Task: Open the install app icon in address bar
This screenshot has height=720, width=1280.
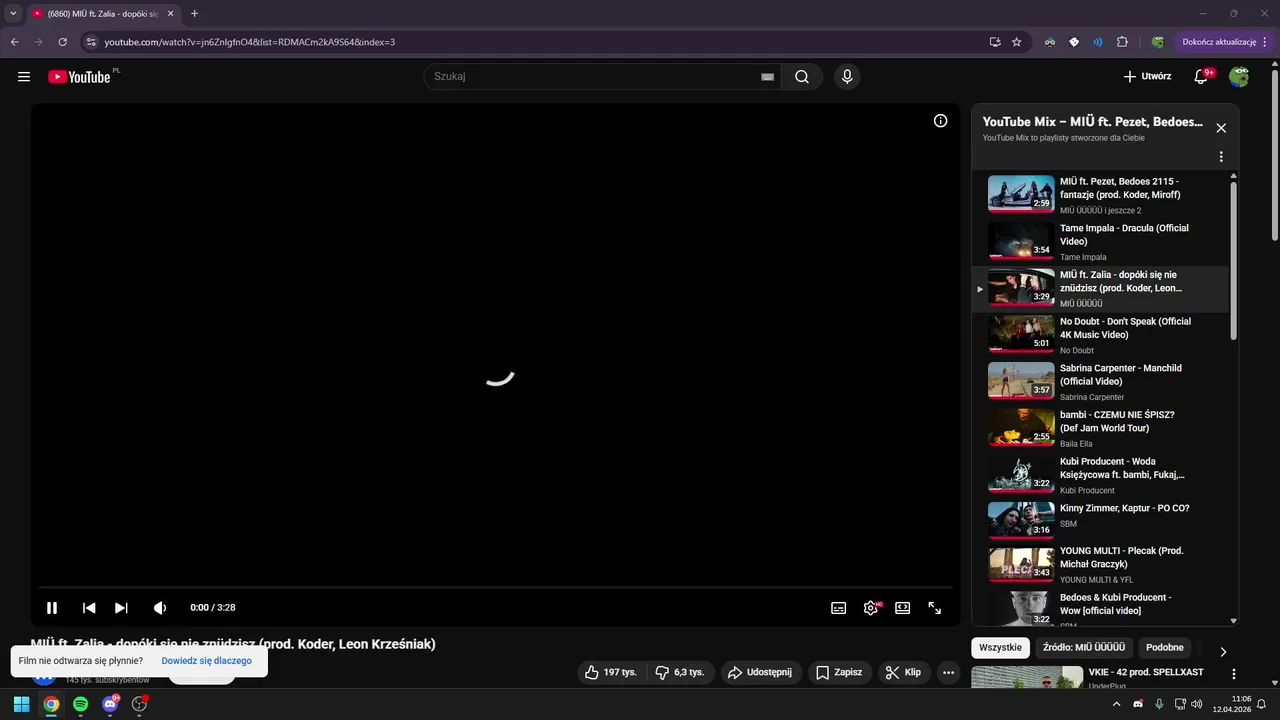Action: tap(994, 42)
